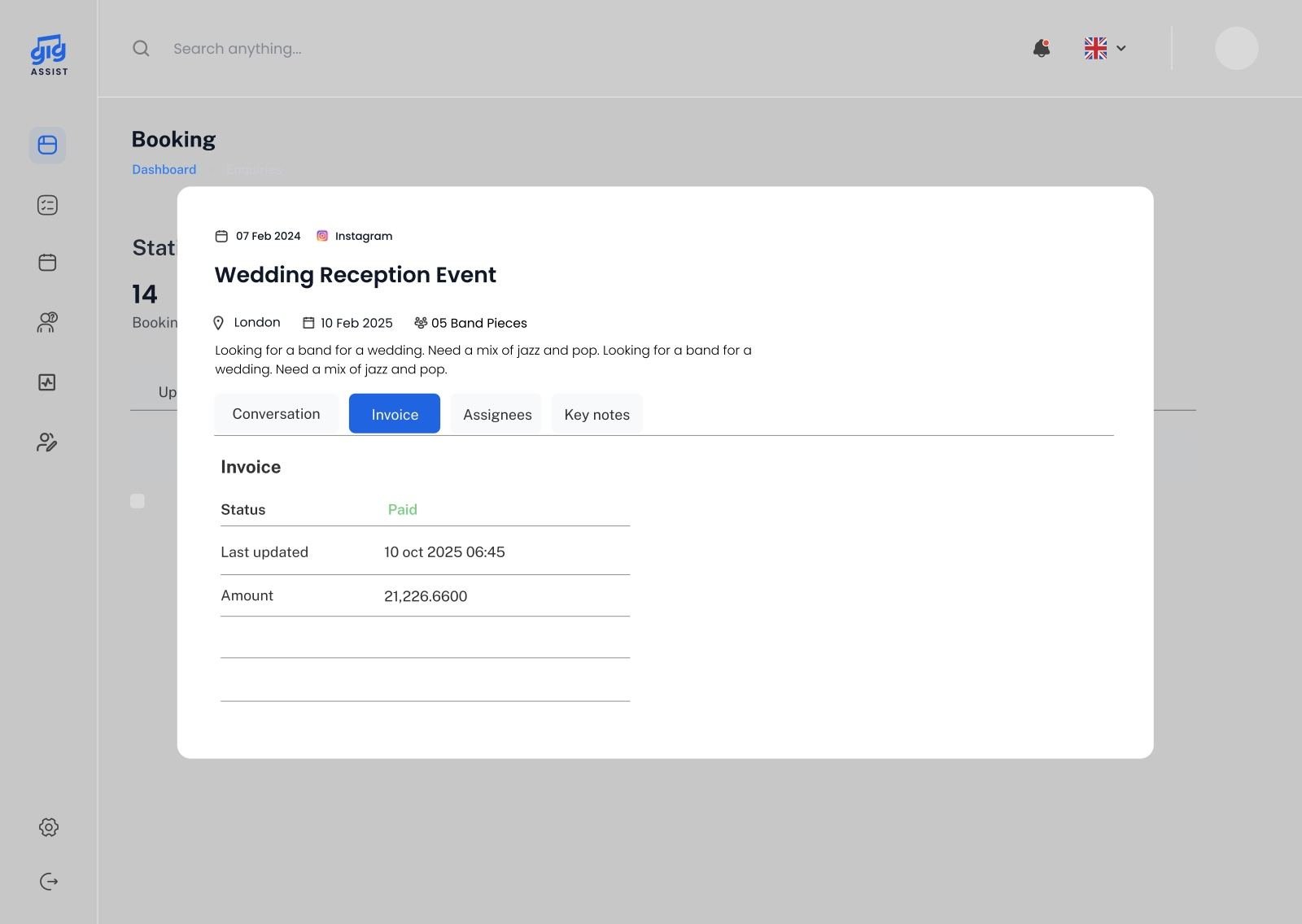Open the Booking sidebar icon

(x=47, y=145)
